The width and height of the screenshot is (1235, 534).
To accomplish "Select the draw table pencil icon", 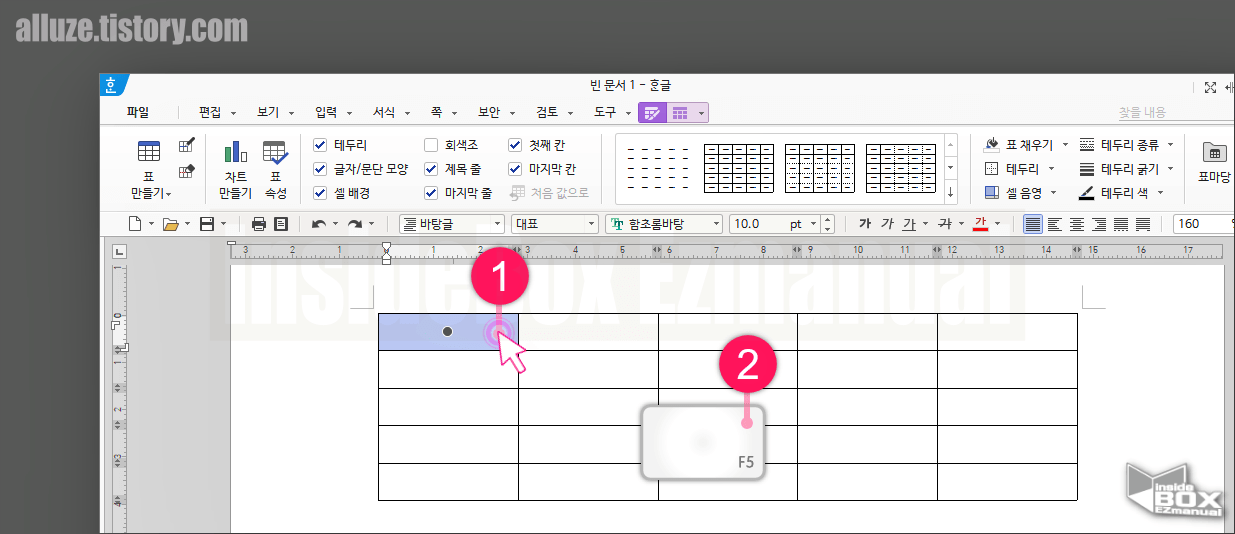I will point(186,146).
